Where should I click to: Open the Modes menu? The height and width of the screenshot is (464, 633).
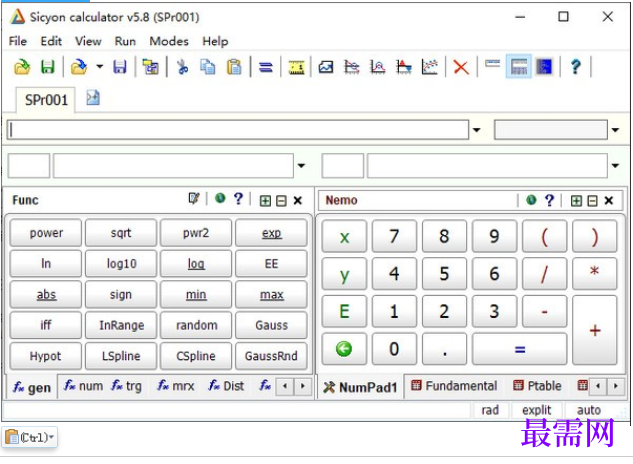(169, 41)
